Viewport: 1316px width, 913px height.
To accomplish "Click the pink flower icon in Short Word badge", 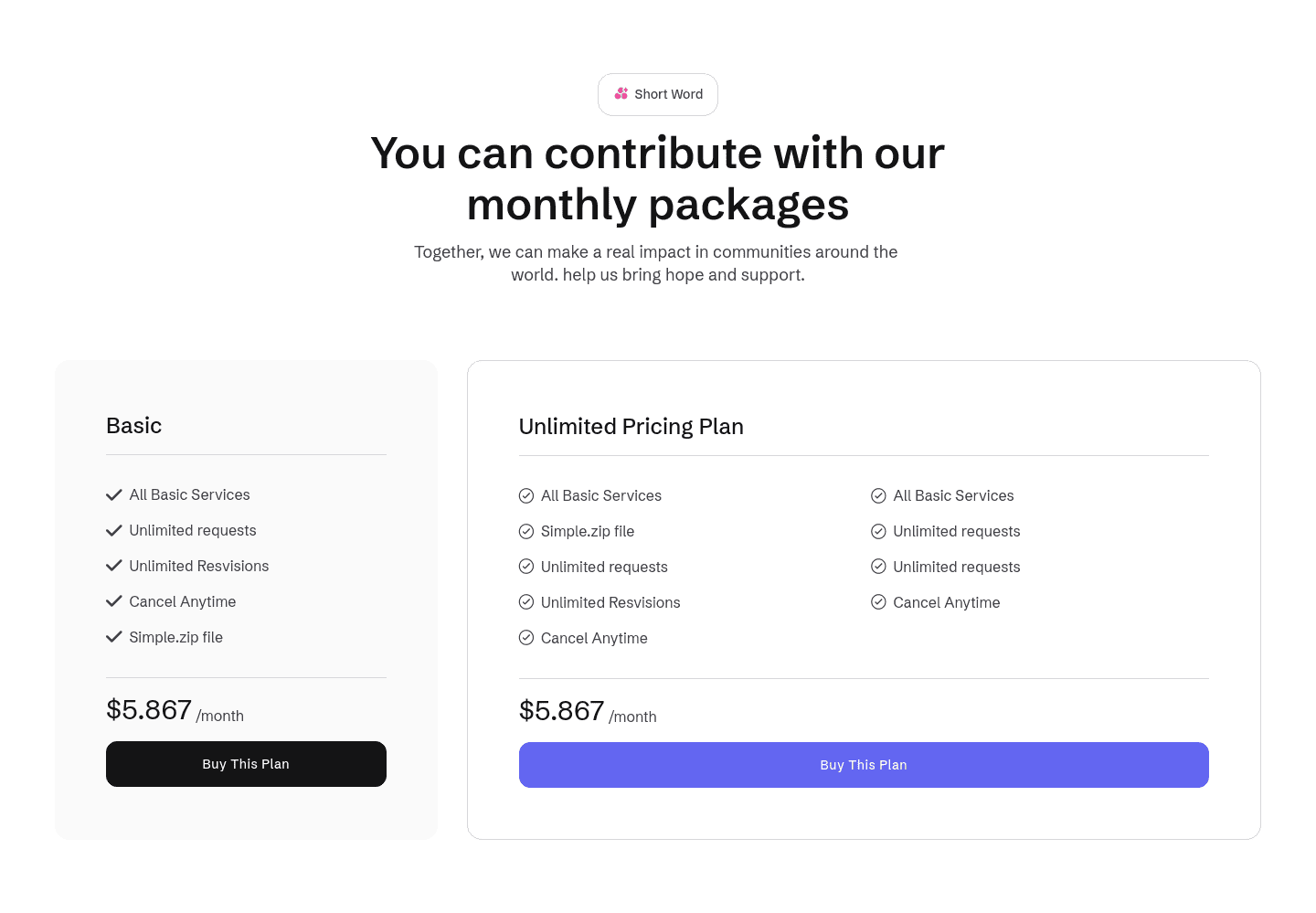I will (x=621, y=93).
